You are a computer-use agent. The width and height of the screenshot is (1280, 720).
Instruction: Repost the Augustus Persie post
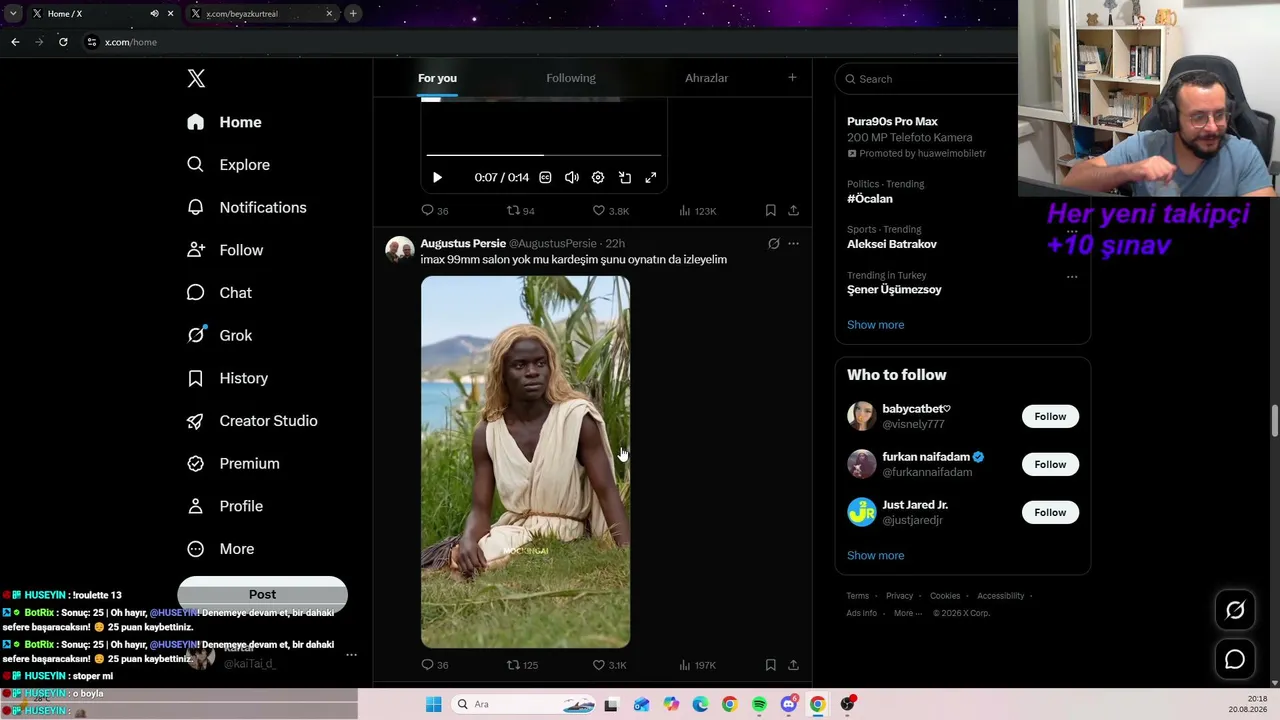[522, 665]
